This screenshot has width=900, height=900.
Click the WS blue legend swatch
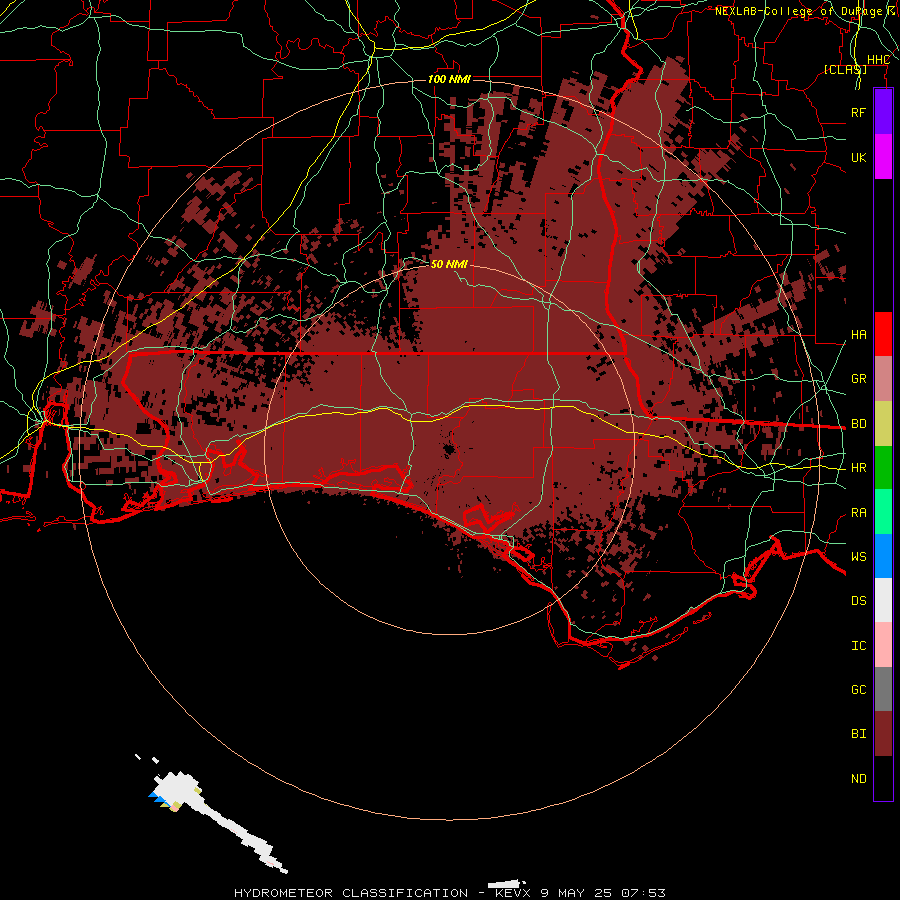[x=883, y=556]
